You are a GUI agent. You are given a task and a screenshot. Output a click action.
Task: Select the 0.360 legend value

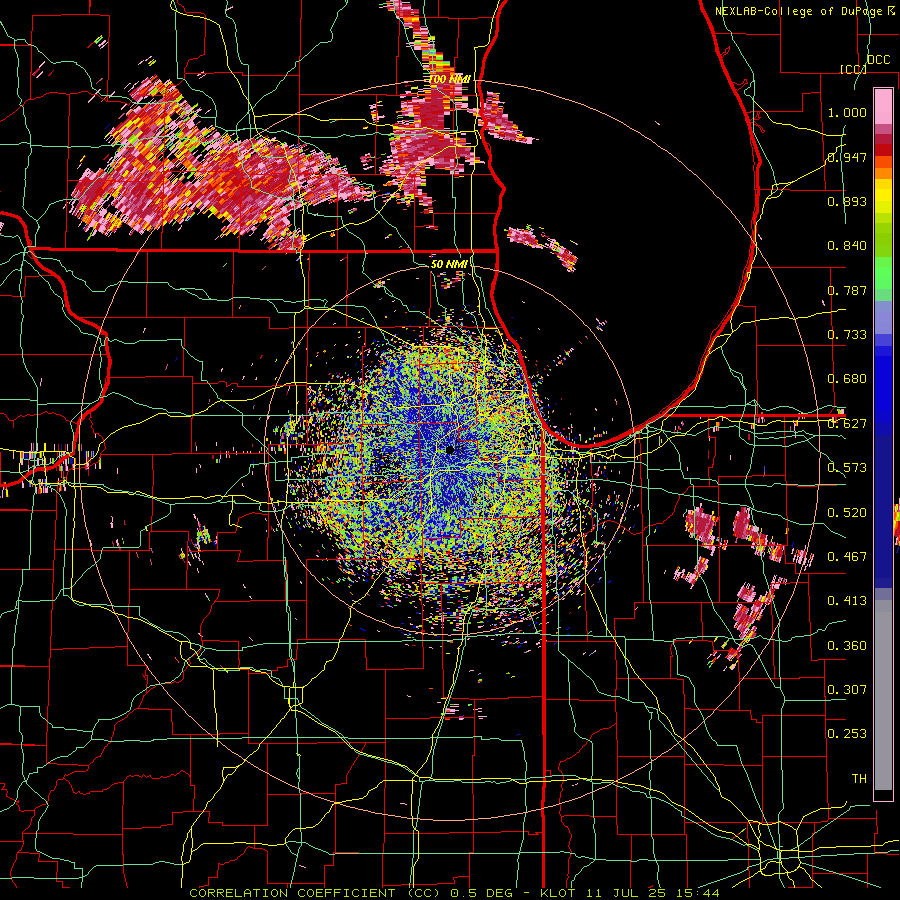(847, 646)
